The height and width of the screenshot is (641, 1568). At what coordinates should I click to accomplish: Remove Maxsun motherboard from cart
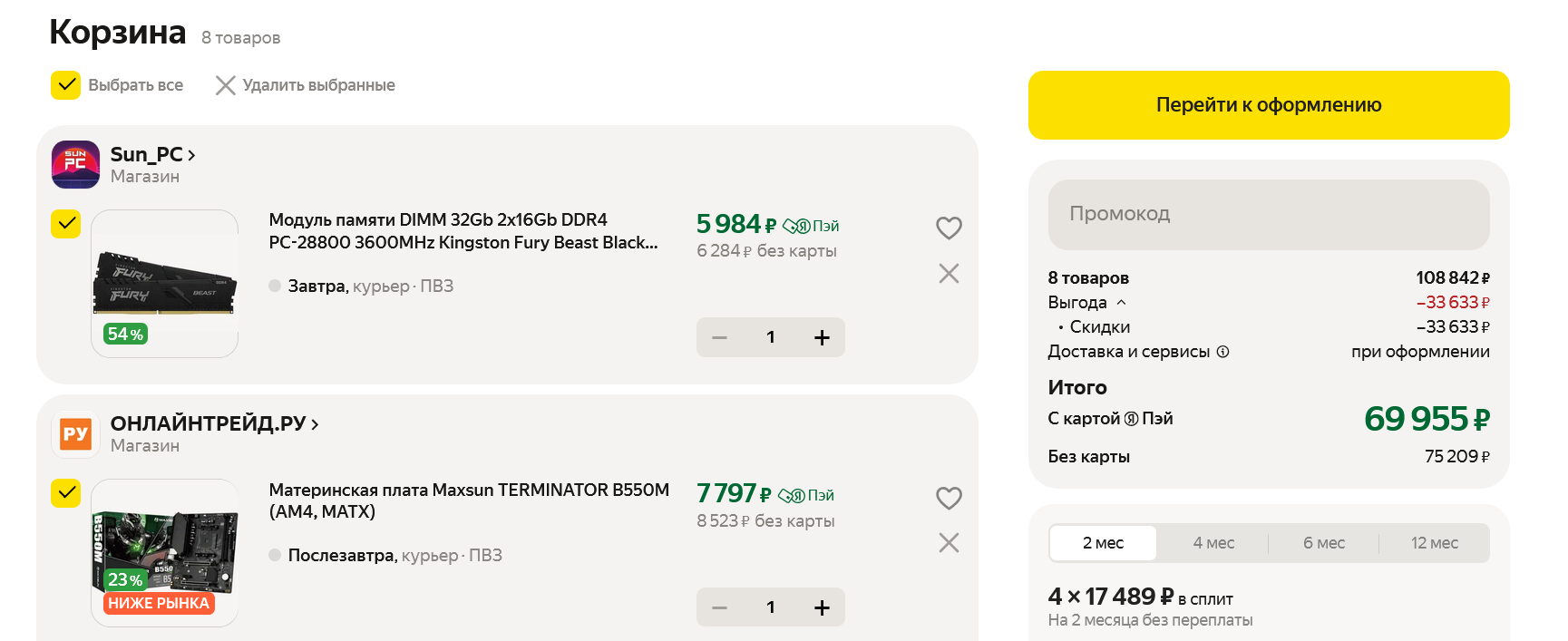click(x=949, y=542)
